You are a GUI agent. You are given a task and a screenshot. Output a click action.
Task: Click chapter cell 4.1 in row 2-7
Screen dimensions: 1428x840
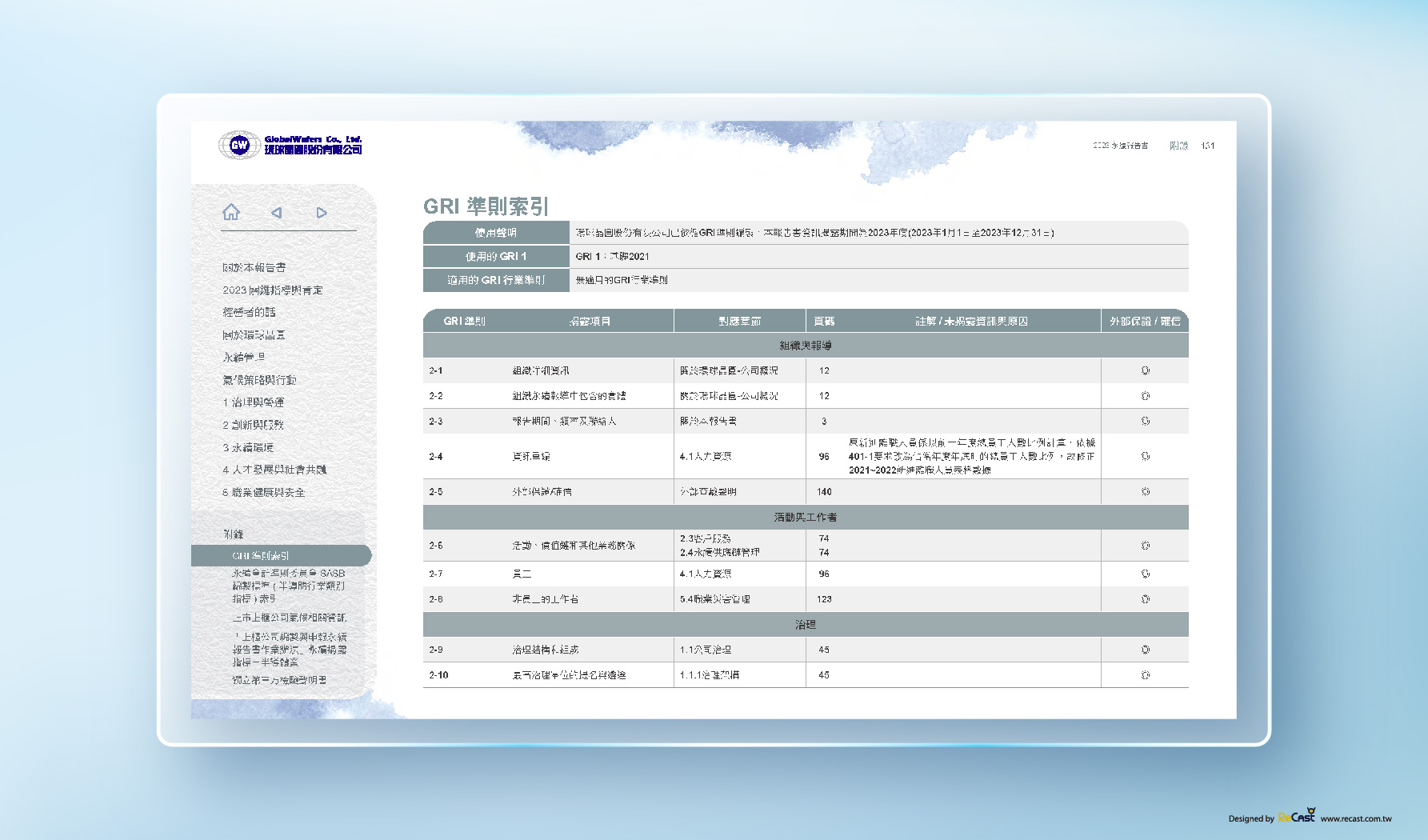click(706, 574)
